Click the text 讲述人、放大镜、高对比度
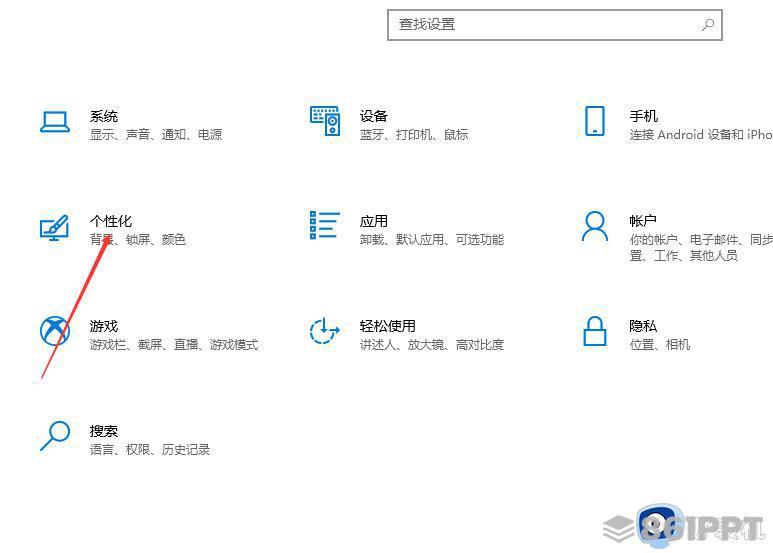Screen dimensions: 773x553 click(432, 345)
